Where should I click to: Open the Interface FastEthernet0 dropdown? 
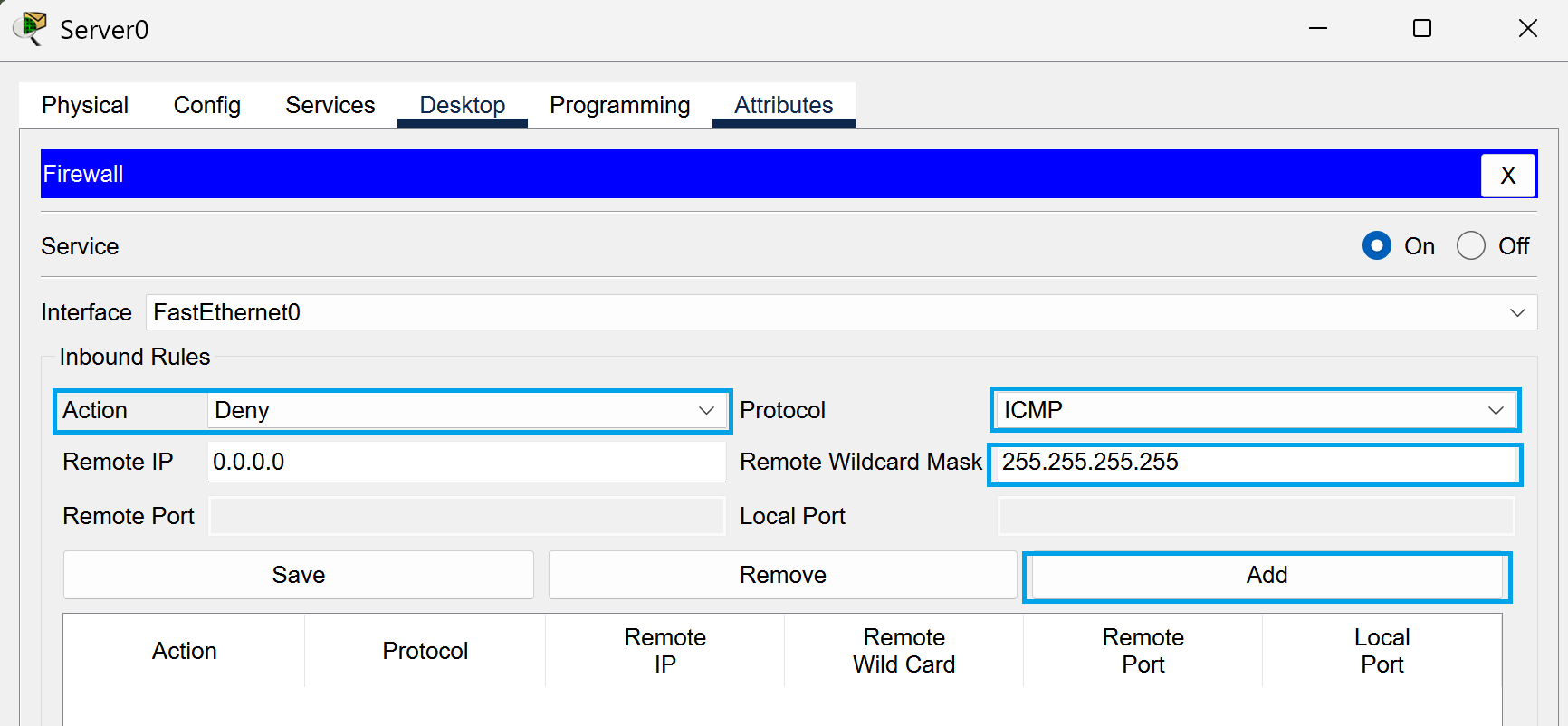pos(841,312)
